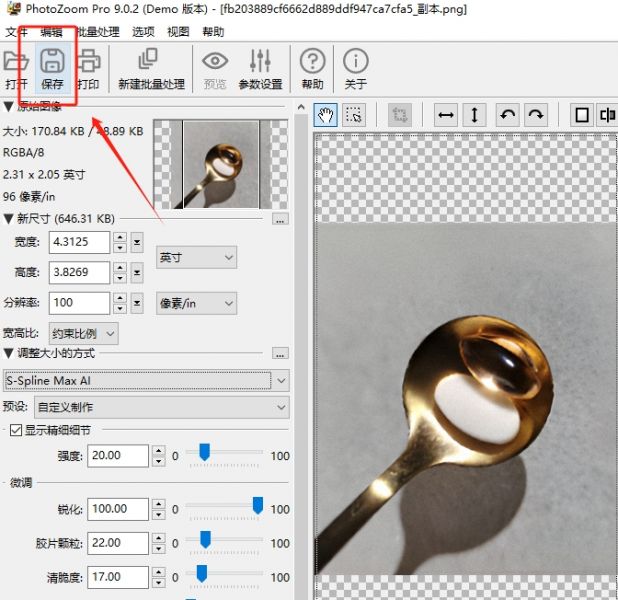Collapse the 新尺寸 section
Viewport: 618px width, 600px height.
tap(8, 219)
